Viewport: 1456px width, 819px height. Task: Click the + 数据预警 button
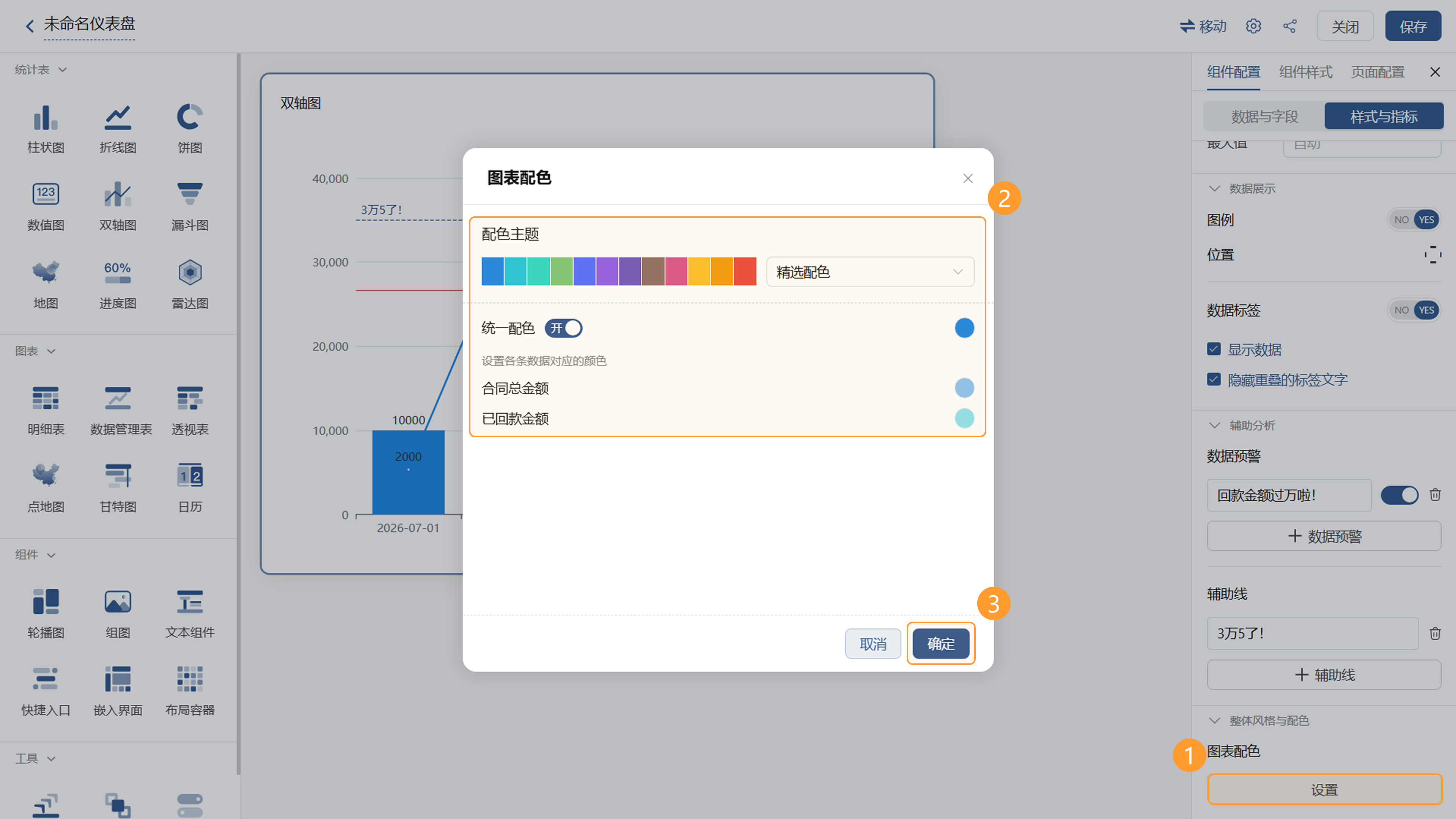click(1324, 535)
